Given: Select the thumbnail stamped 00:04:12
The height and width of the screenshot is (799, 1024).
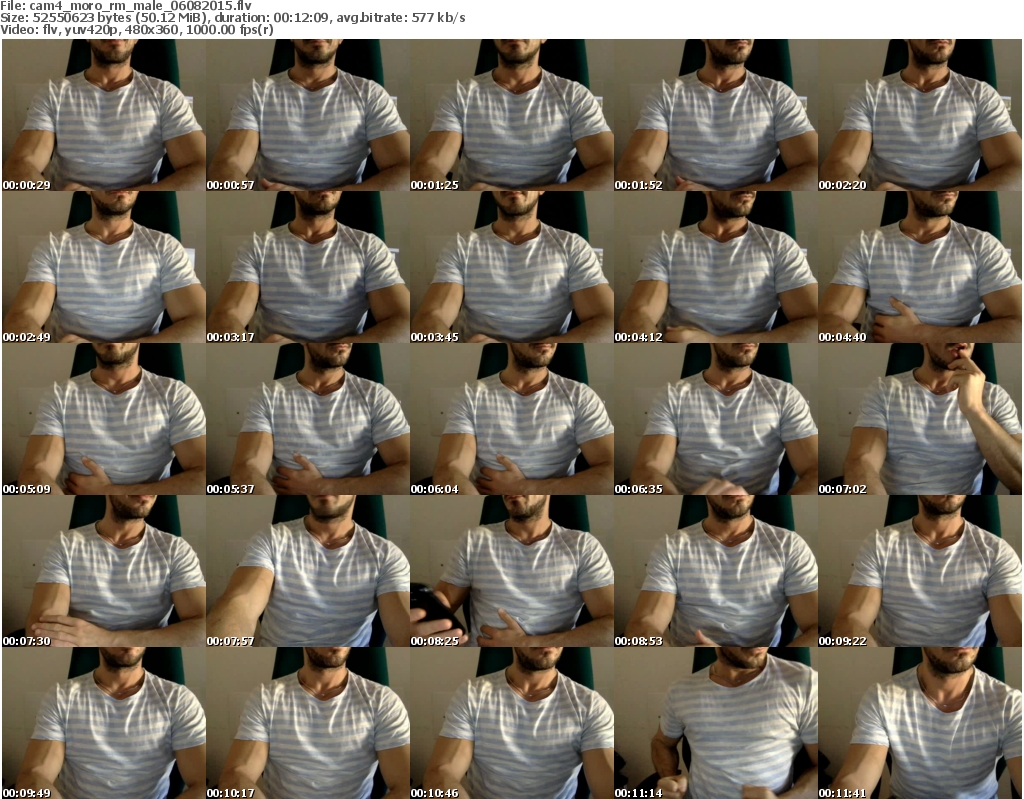Looking at the screenshot, I should pyautogui.click(x=716, y=267).
